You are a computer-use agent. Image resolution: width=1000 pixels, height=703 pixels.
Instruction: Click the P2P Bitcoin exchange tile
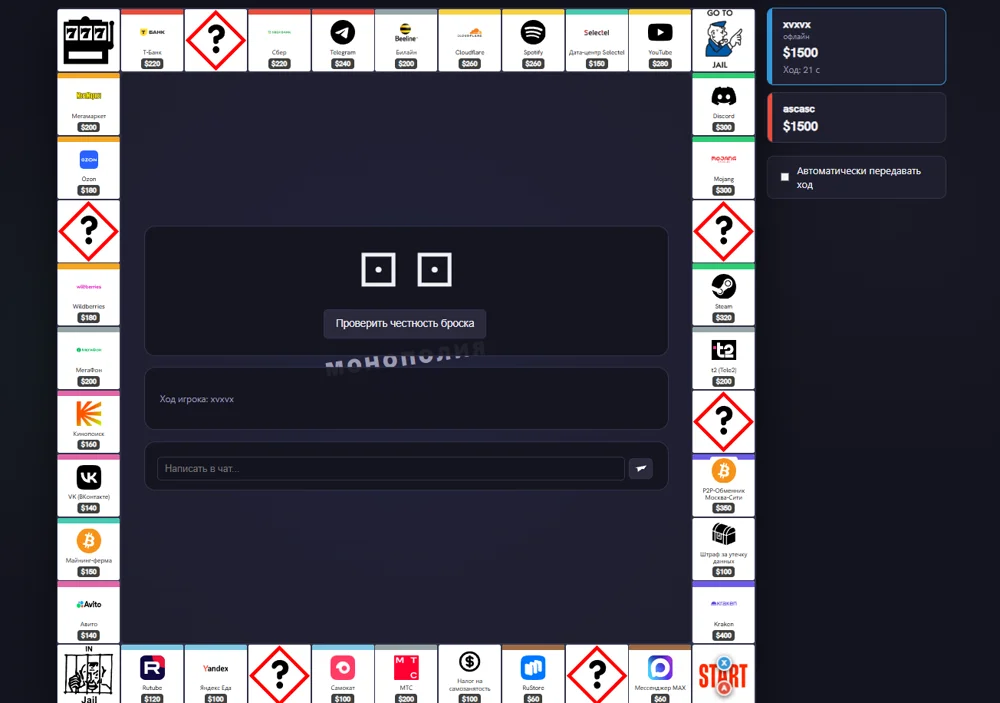(723, 485)
